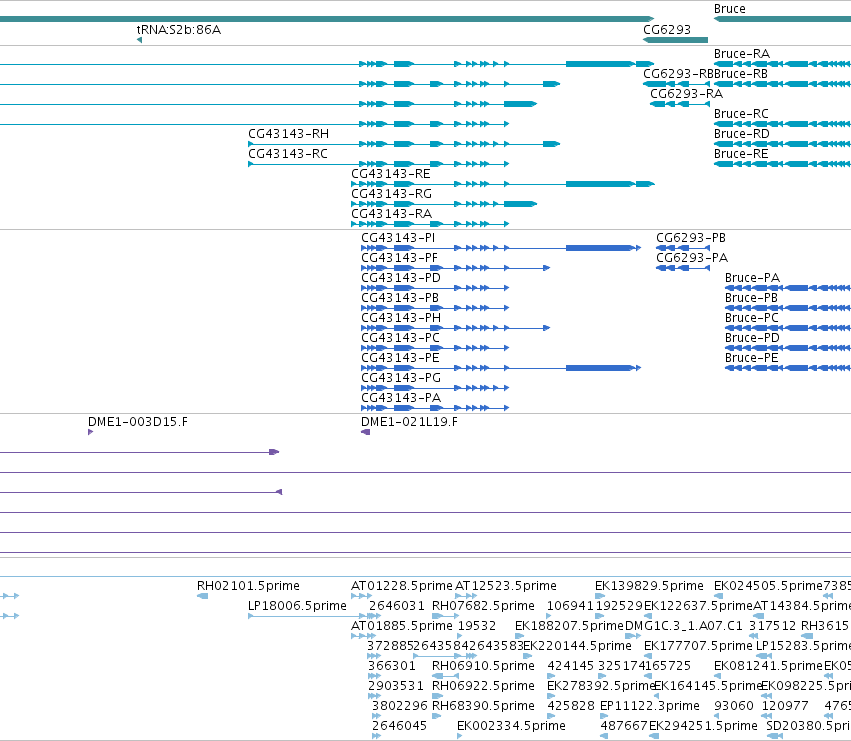Viewport: 851px width, 741px height.
Task: Click the Bruce-RE transcript label
Action: coord(741,154)
